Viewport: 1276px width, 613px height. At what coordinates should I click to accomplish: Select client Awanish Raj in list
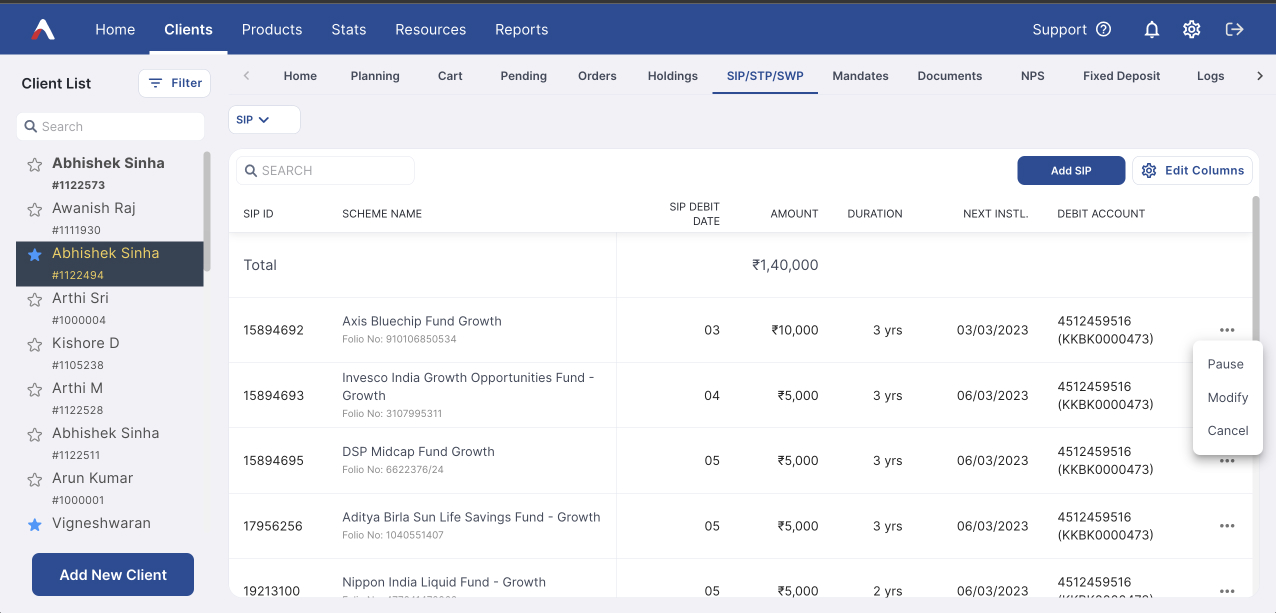point(110,219)
